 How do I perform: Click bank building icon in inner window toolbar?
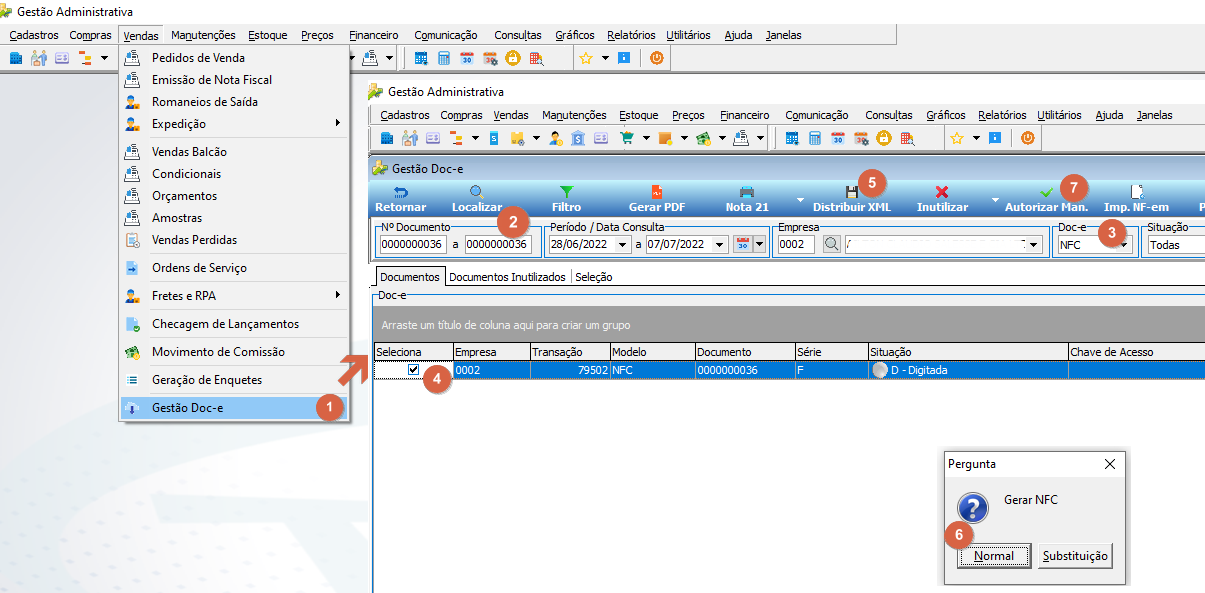578,138
